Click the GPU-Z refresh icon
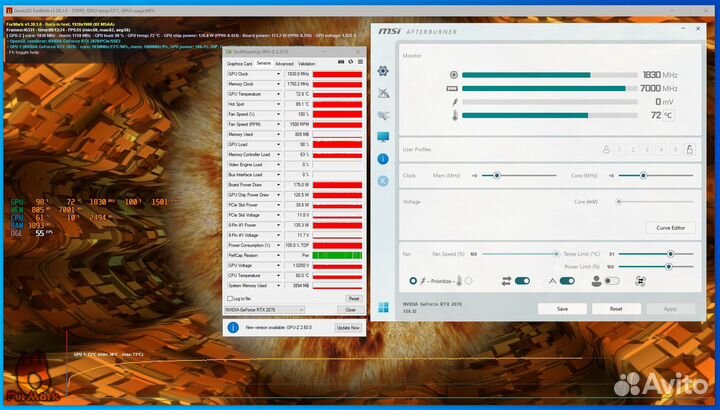Viewport: 720px width, 410px height. pos(351,62)
